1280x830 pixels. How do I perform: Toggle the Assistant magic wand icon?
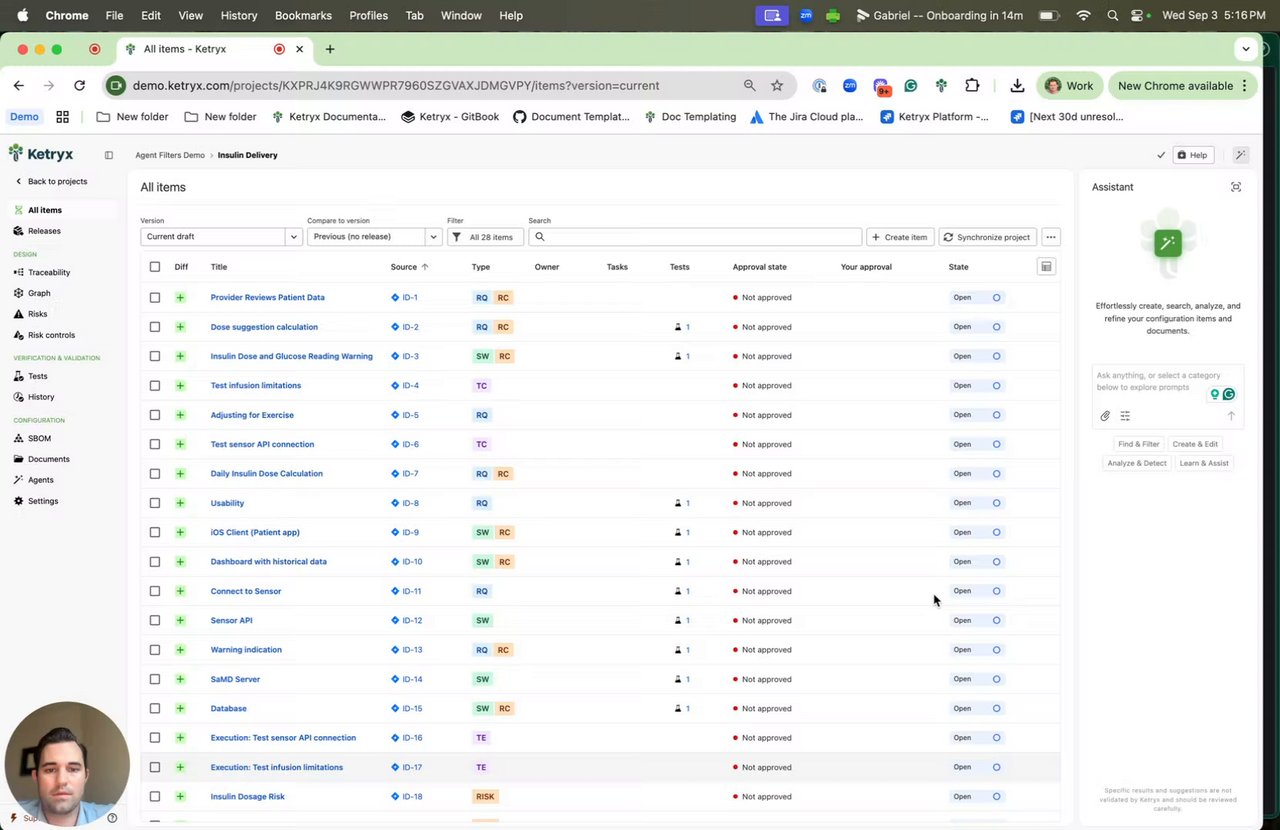pos(1240,155)
